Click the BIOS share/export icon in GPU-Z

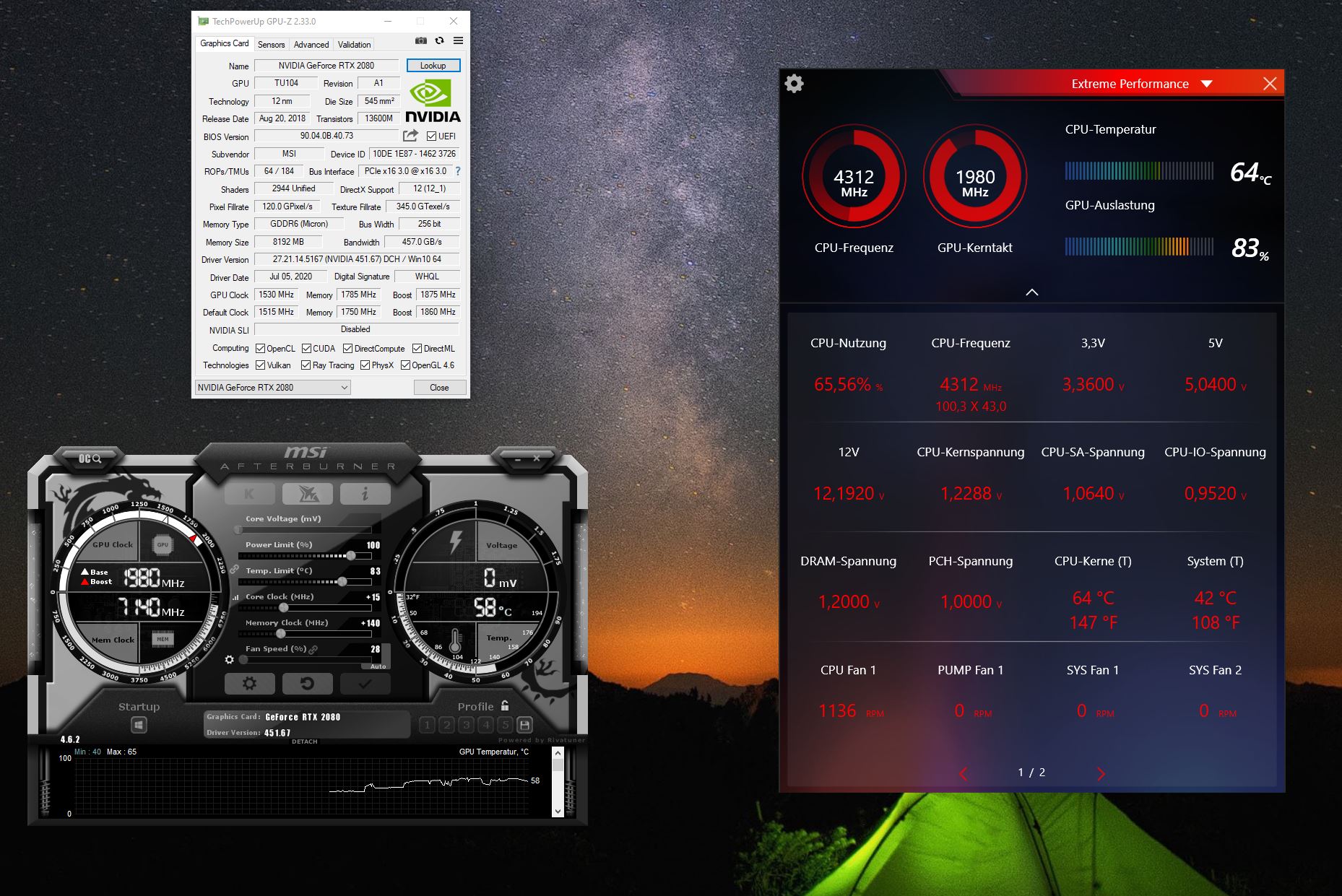(410, 136)
